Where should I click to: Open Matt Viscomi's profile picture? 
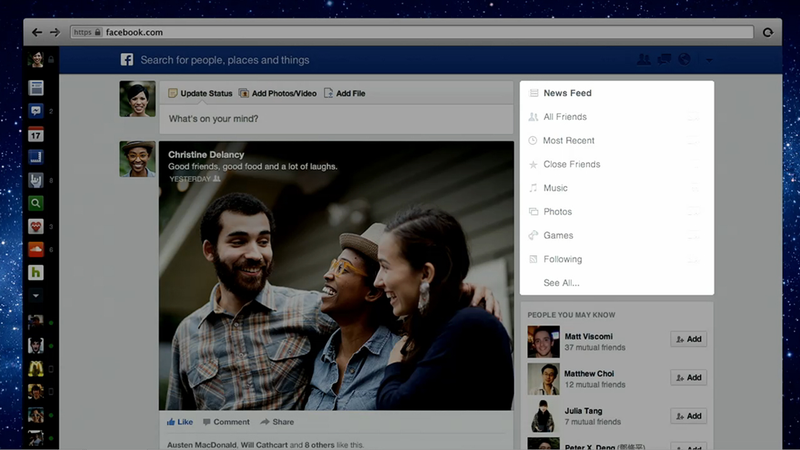point(543,342)
